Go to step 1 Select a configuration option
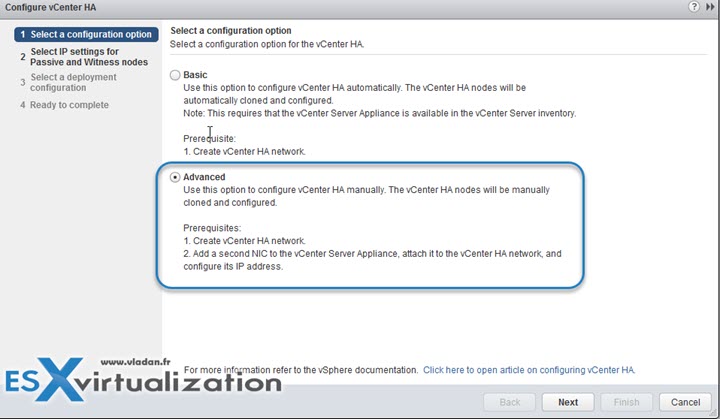The width and height of the screenshot is (720, 419). 86,34
